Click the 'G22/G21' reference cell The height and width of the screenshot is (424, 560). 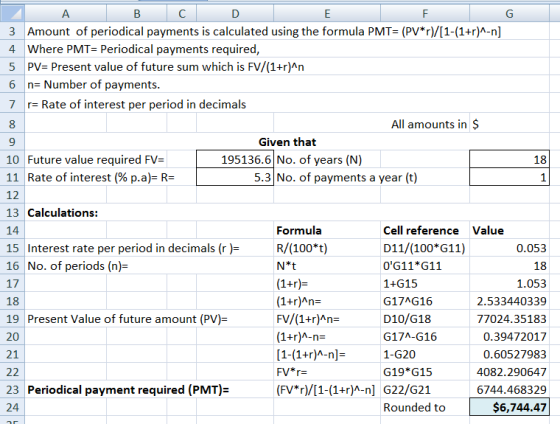pyautogui.click(x=425, y=389)
